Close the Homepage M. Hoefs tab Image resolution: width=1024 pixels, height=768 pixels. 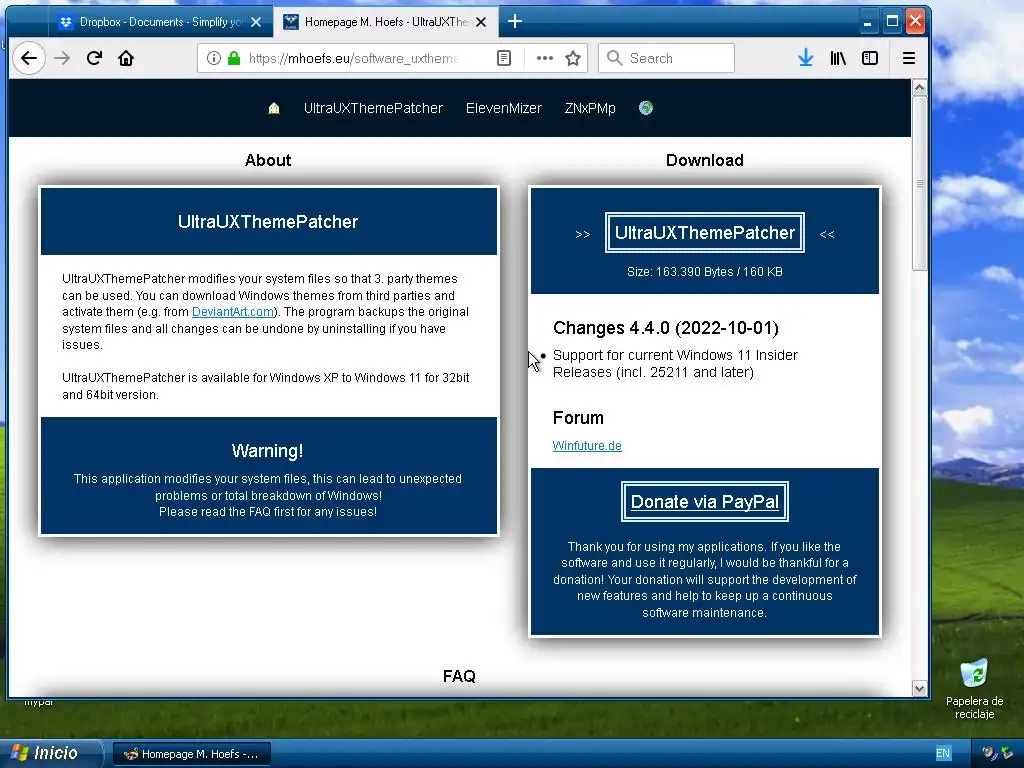481,22
